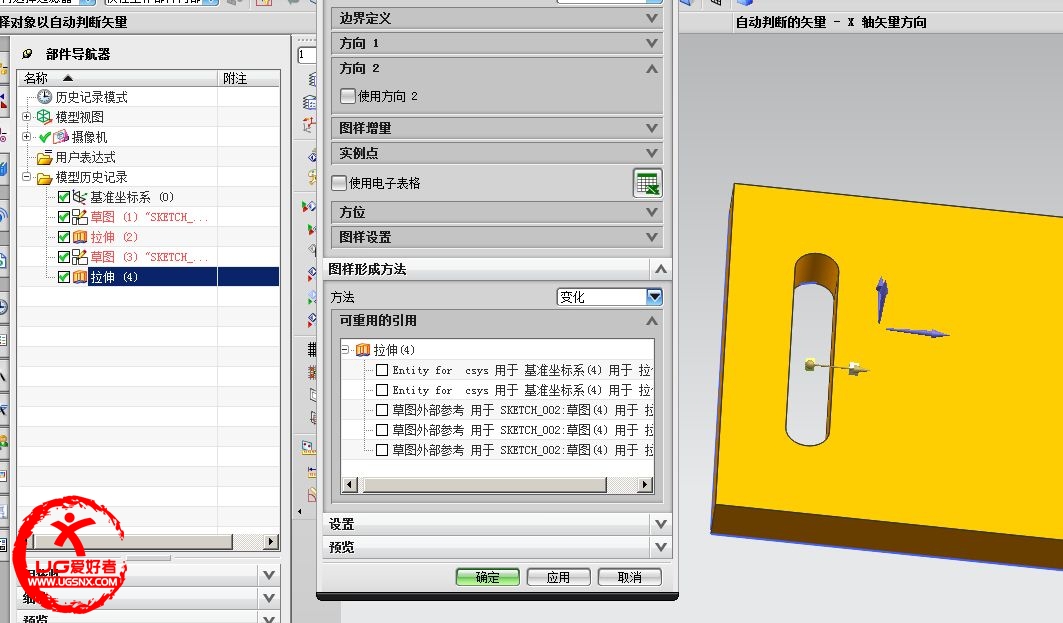Check the first Entity for csys reference
This screenshot has width=1063, height=623.
click(382, 370)
